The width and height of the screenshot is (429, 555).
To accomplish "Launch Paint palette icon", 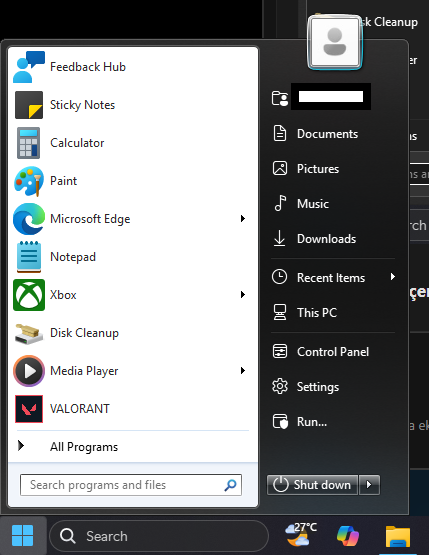I will click(29, 181).
